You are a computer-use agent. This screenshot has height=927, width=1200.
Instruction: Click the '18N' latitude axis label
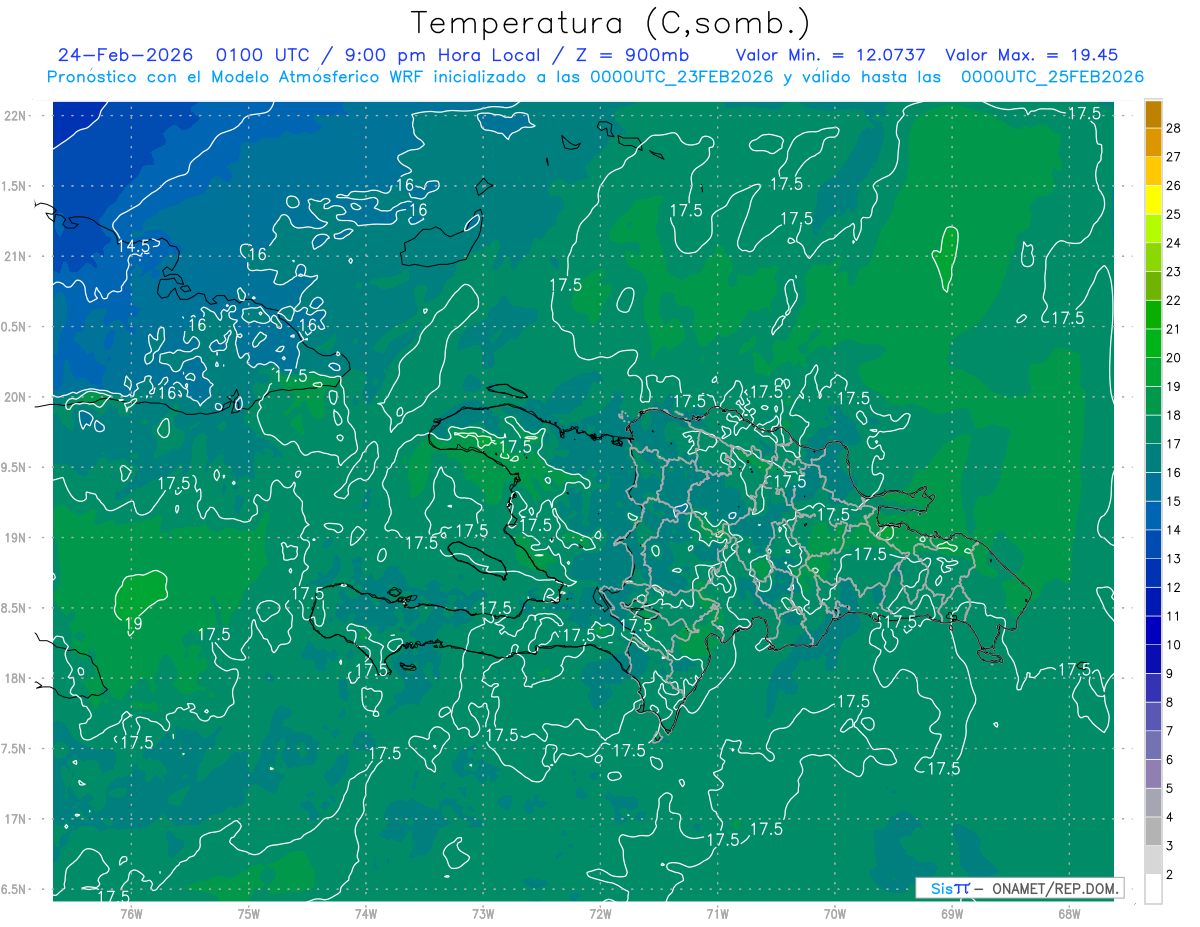point(16,678)
